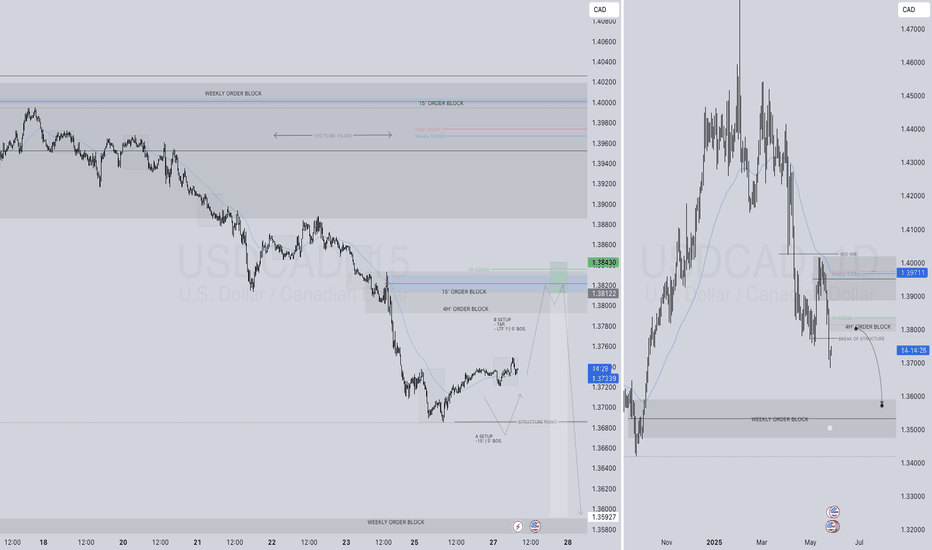Image resolution: width=932 pixels, height=550 pixels.
Task: Click date 28 on the time axis
Action: coord(568,542)
